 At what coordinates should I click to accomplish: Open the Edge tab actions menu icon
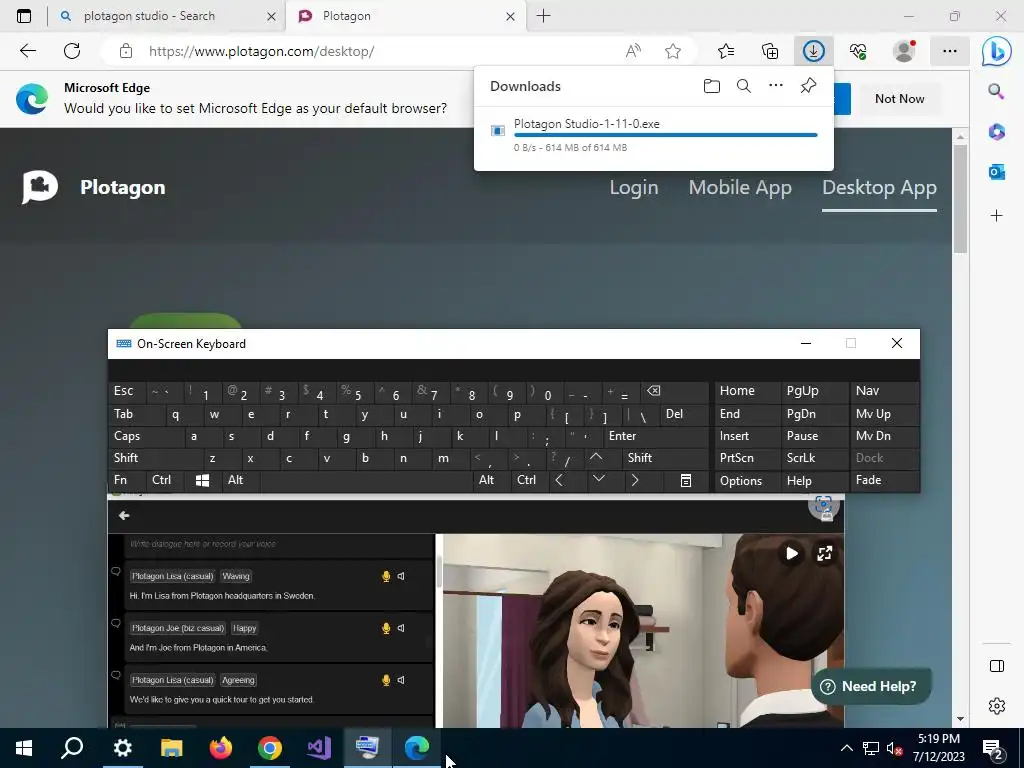coord(24,16)
